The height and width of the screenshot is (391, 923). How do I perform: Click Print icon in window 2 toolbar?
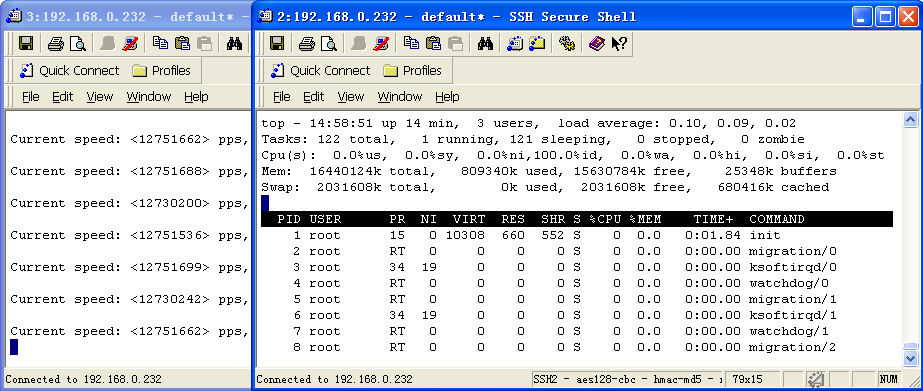tap(307, 43)
